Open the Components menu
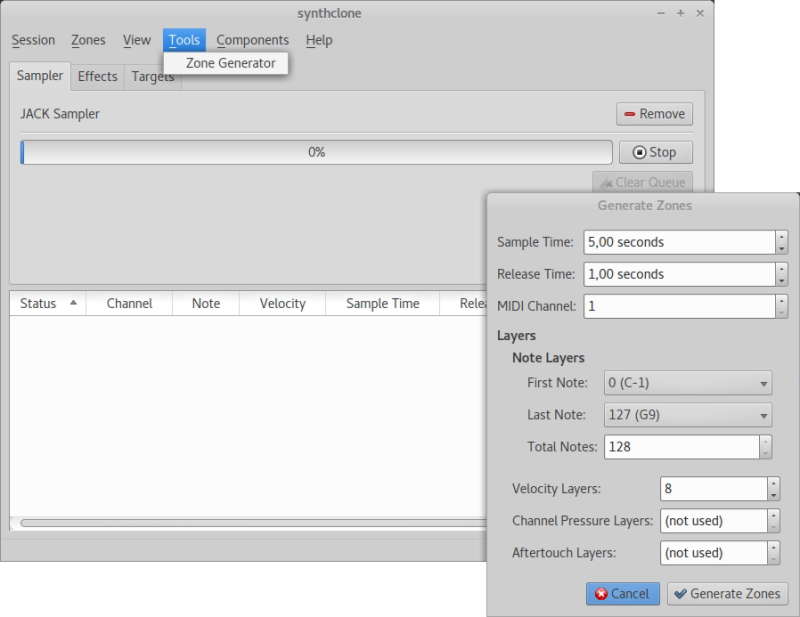800x617 pixels. [253, 40]
